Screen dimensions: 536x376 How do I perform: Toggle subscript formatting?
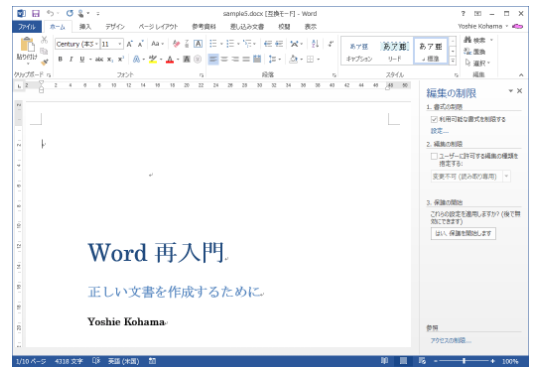point(110,59)
